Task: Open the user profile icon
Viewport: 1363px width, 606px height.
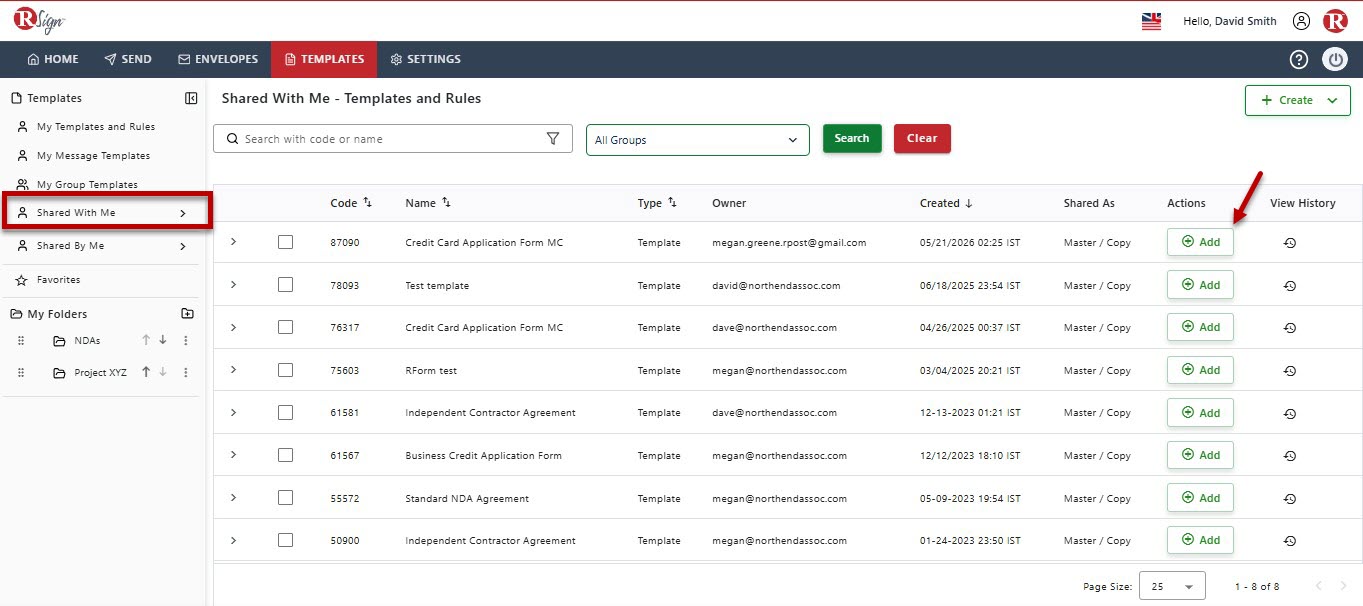Action: click(1301, 21)
